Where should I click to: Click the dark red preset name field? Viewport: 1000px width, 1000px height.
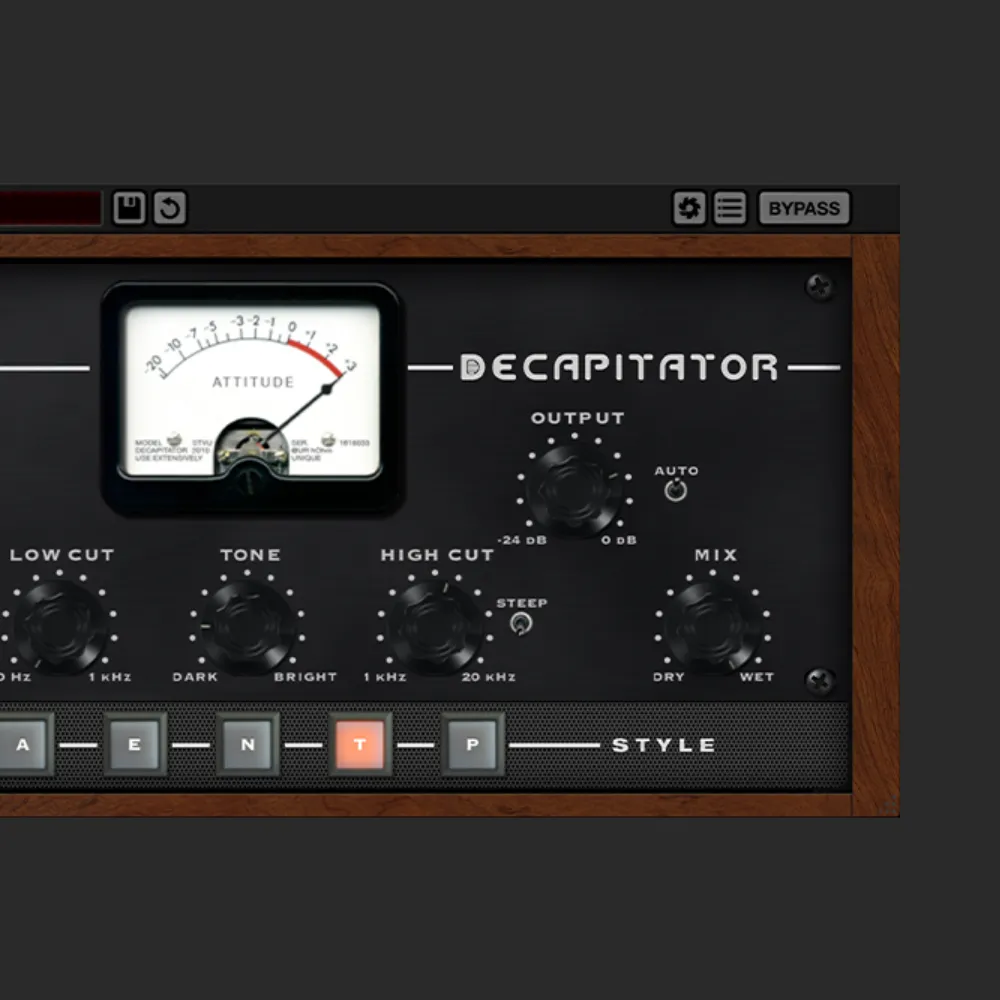click(50, 209)
